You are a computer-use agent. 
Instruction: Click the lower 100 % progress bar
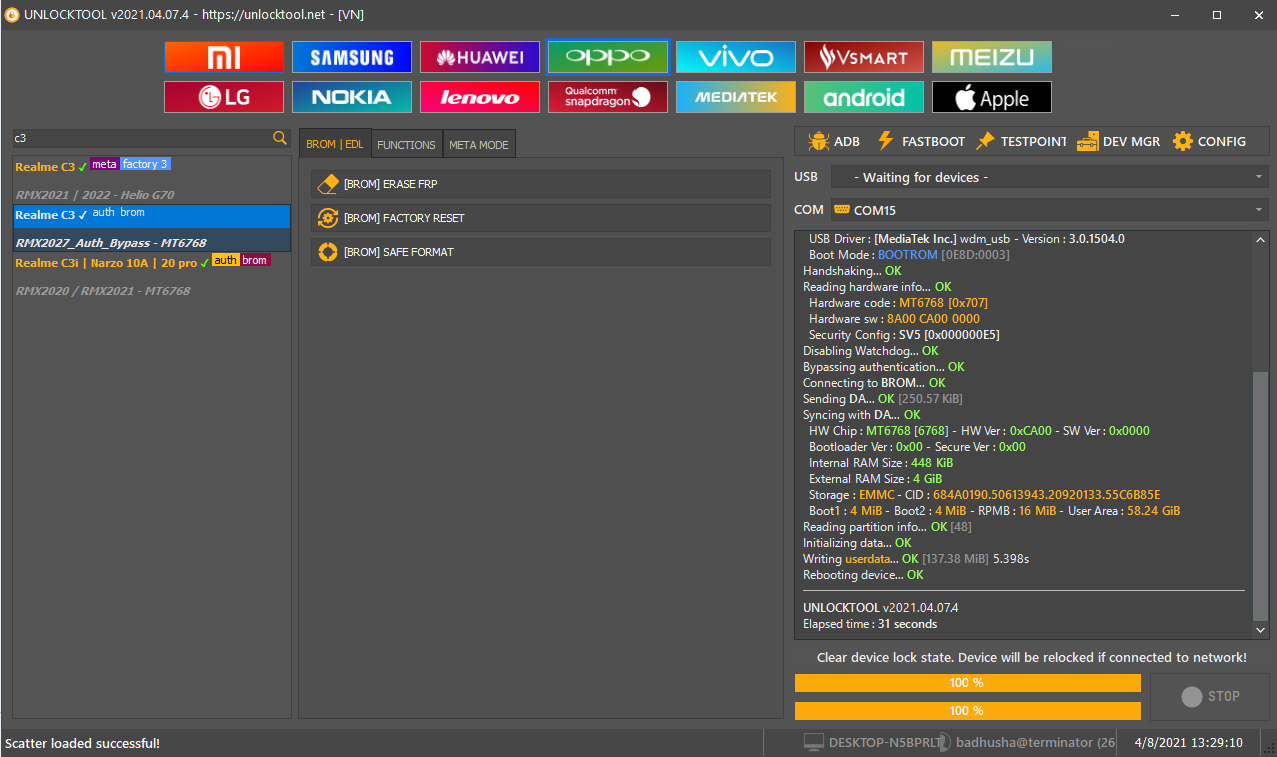pos(968,711)
